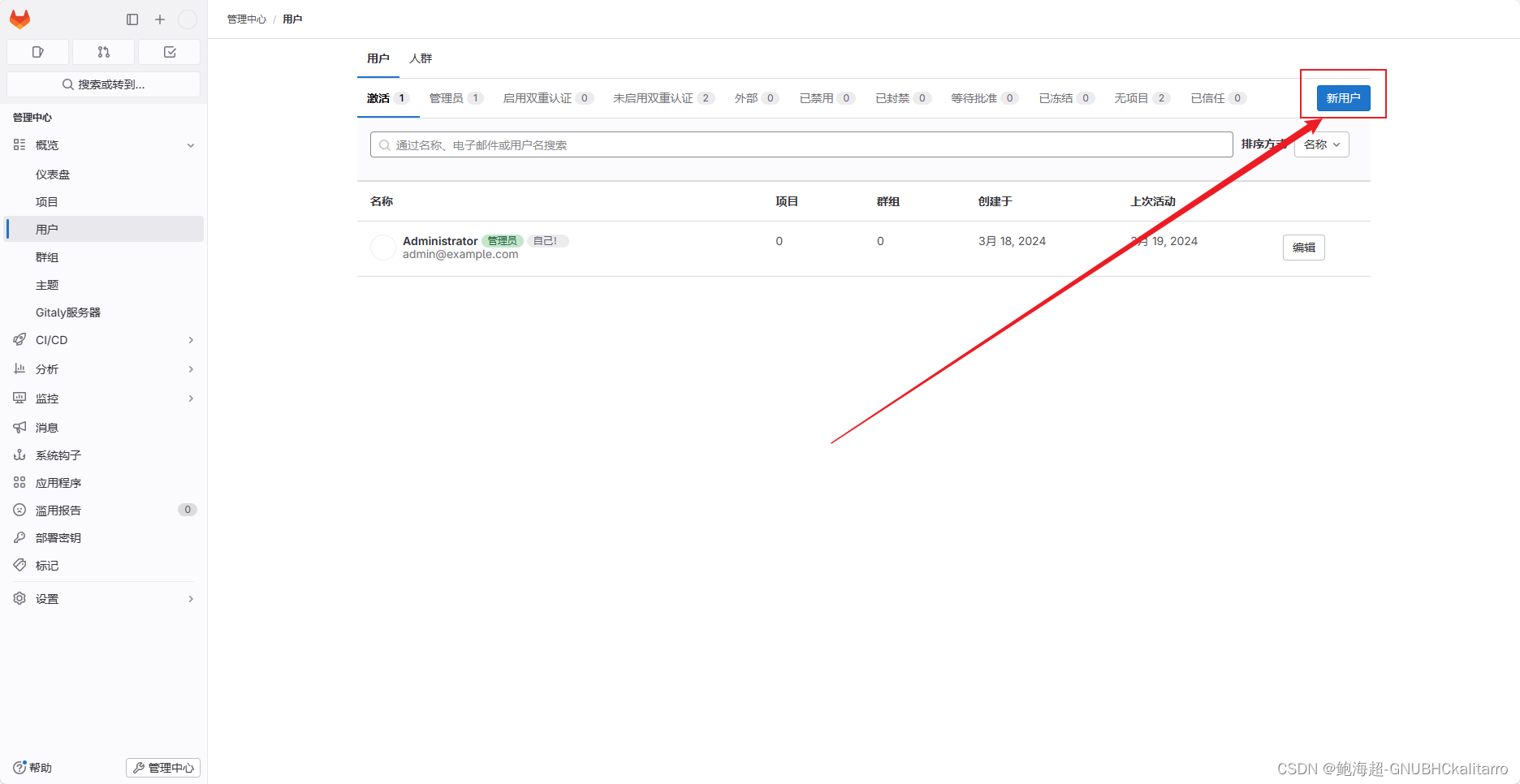
Task: Click the 消息 megaphone icon
Action: [x=19, y=427]
